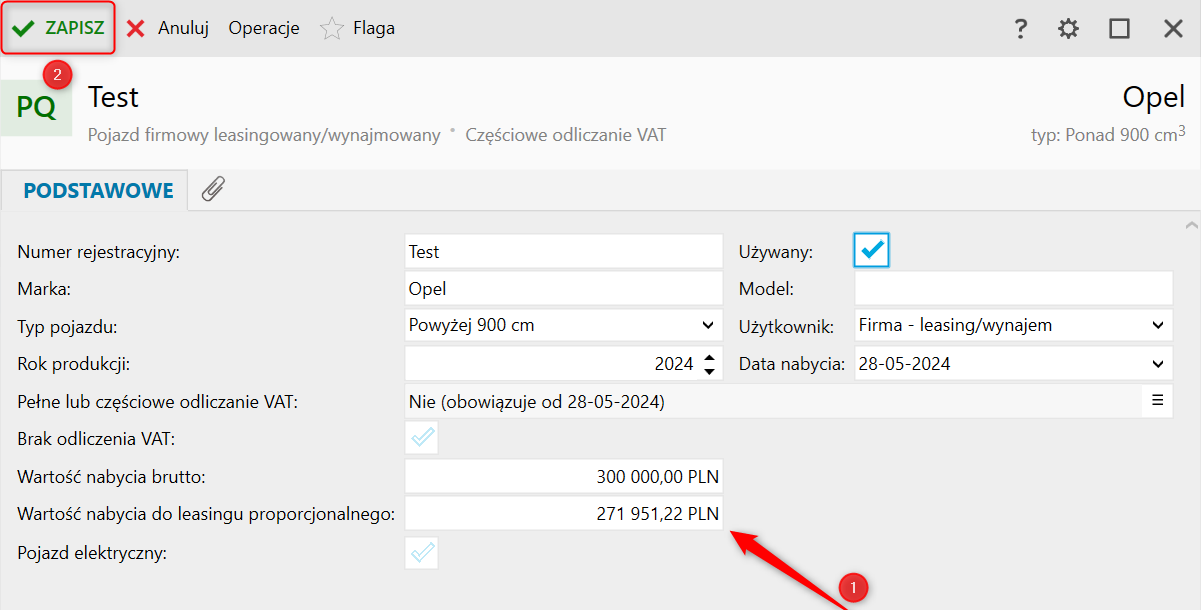Click the PQ vehicle avatar tile
This screenshot has height=610, width=1201.
click(36, 107)
